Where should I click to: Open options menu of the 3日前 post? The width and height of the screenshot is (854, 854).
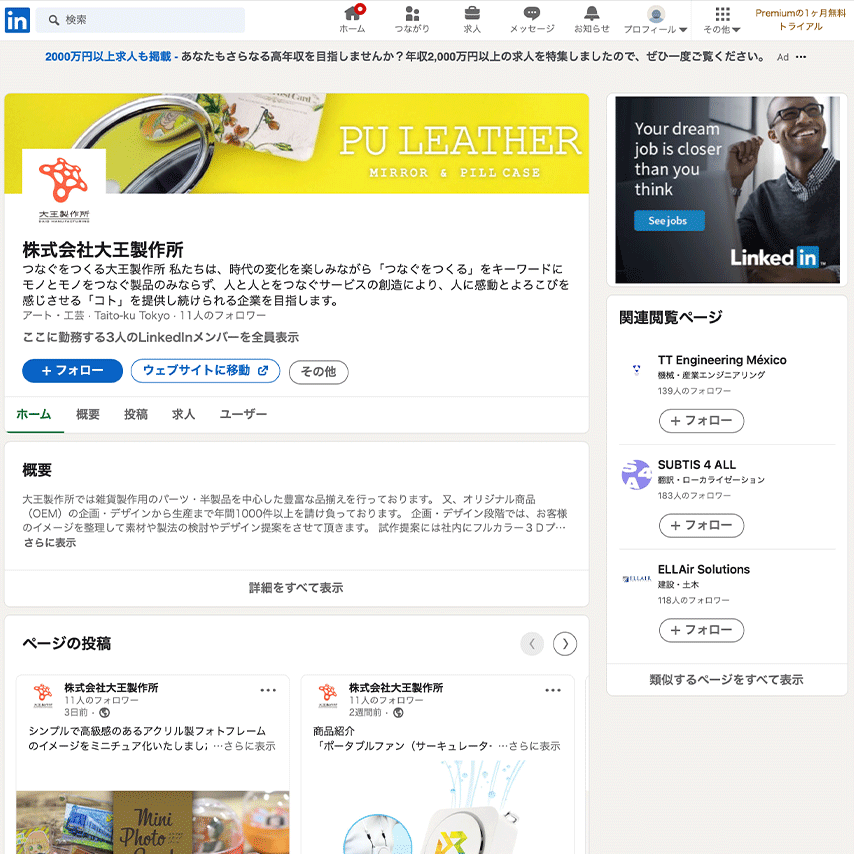(x=268, y=690)
